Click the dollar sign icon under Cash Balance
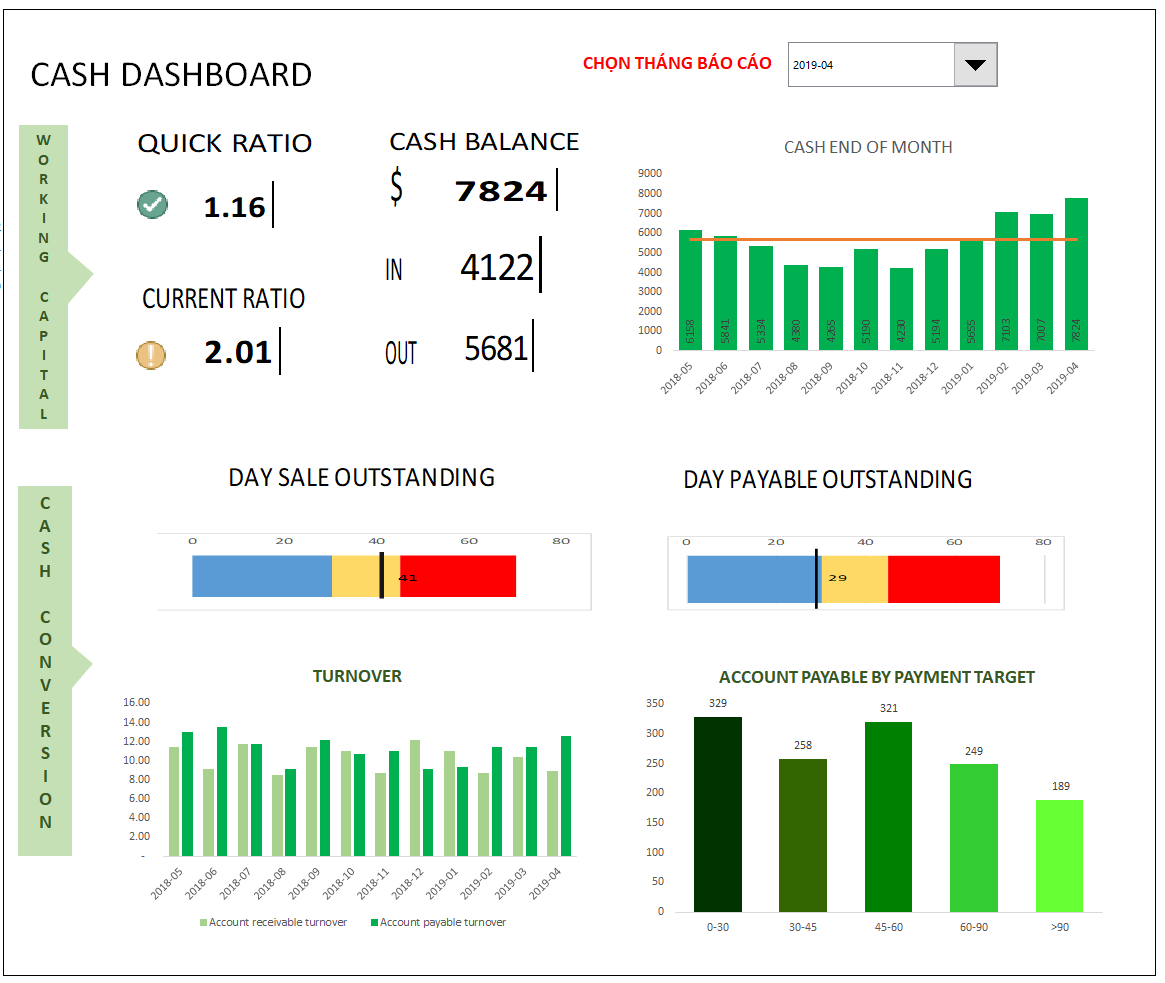The height and width of the screenshot is (983, 1165). (x=396, y=188)
